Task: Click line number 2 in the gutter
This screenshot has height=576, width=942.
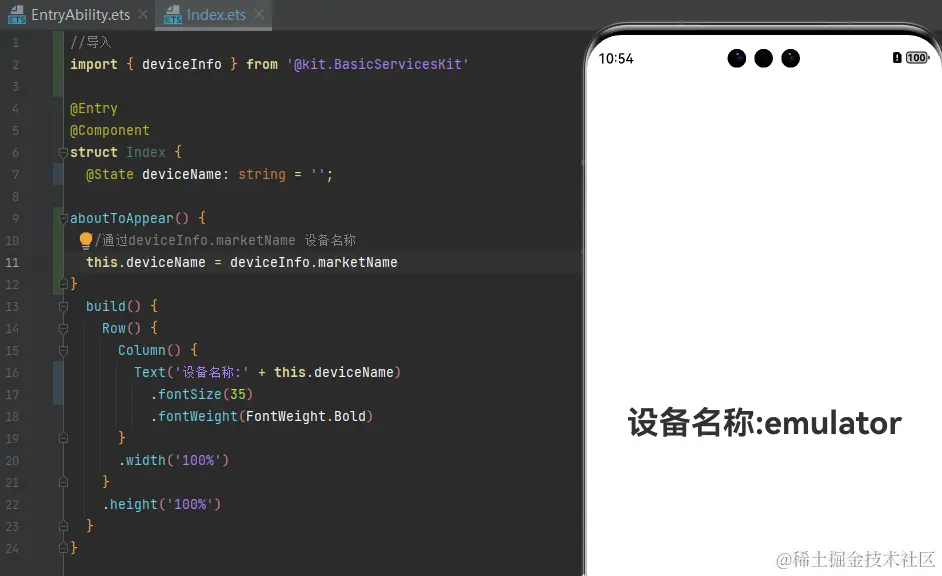Action: click(x=15, y=65)
